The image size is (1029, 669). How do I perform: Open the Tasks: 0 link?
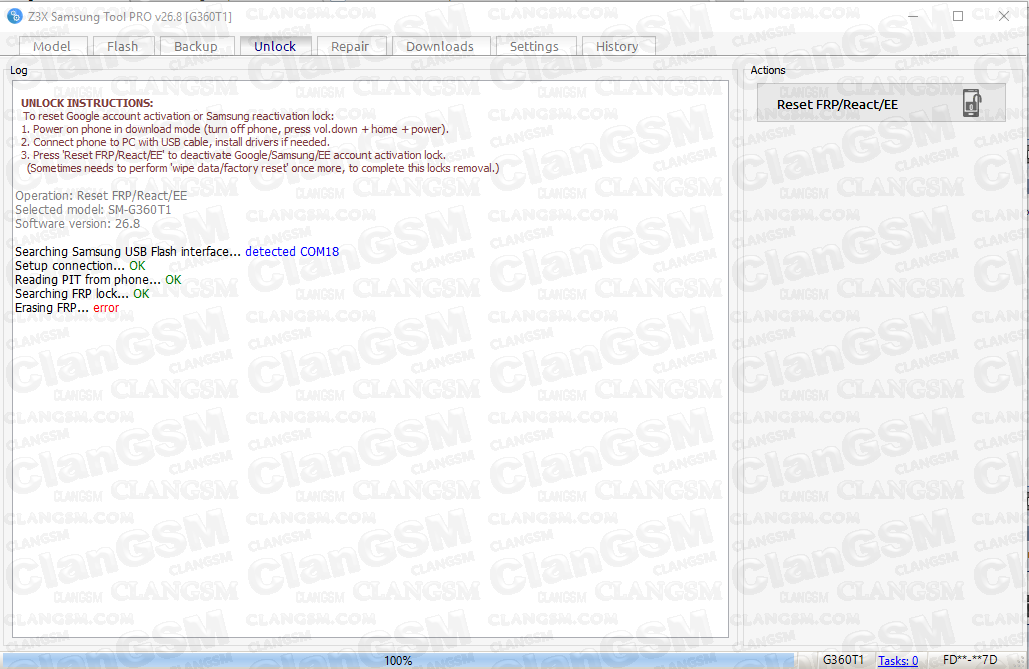(x=898, y=660)
